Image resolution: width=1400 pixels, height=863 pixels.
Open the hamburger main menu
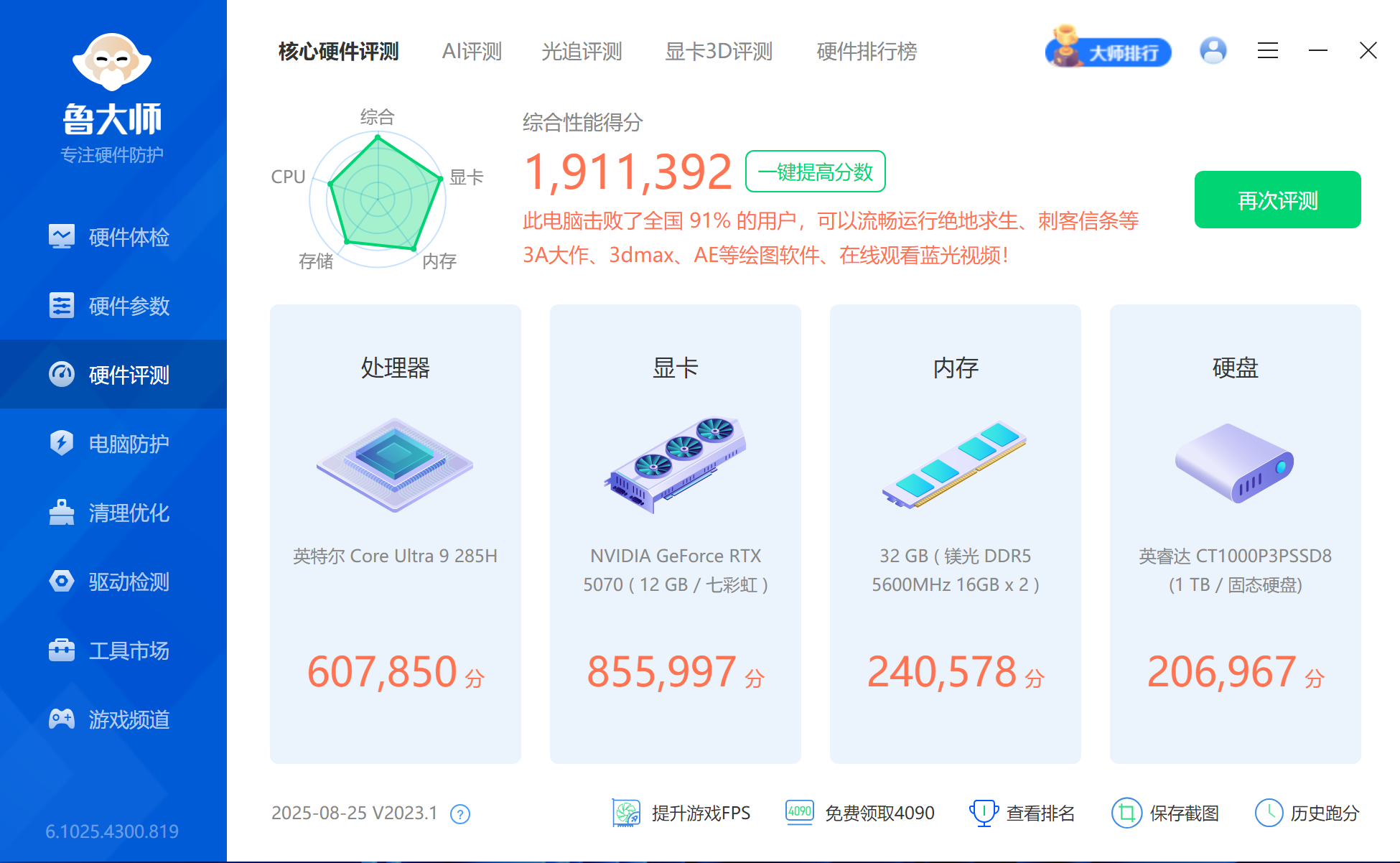1268,50
